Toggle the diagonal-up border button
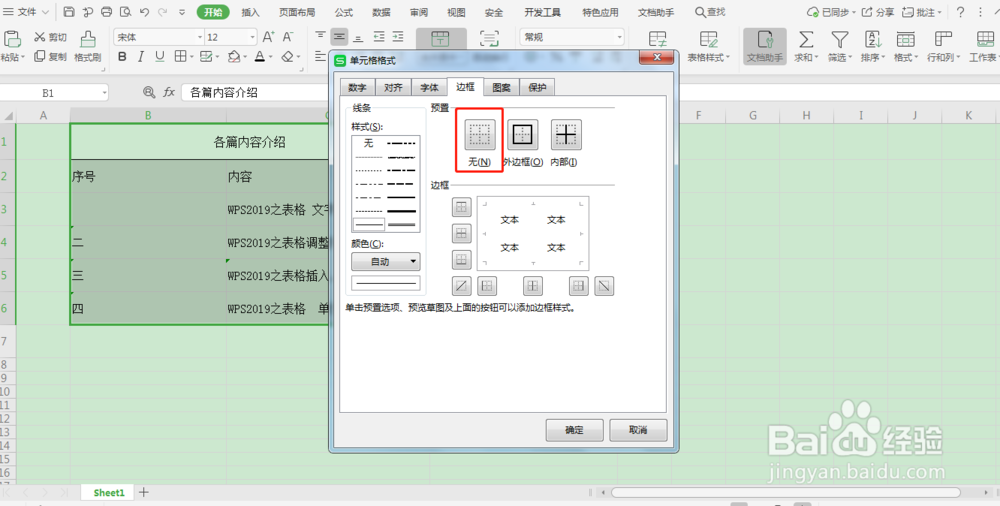 coord(461,286)
